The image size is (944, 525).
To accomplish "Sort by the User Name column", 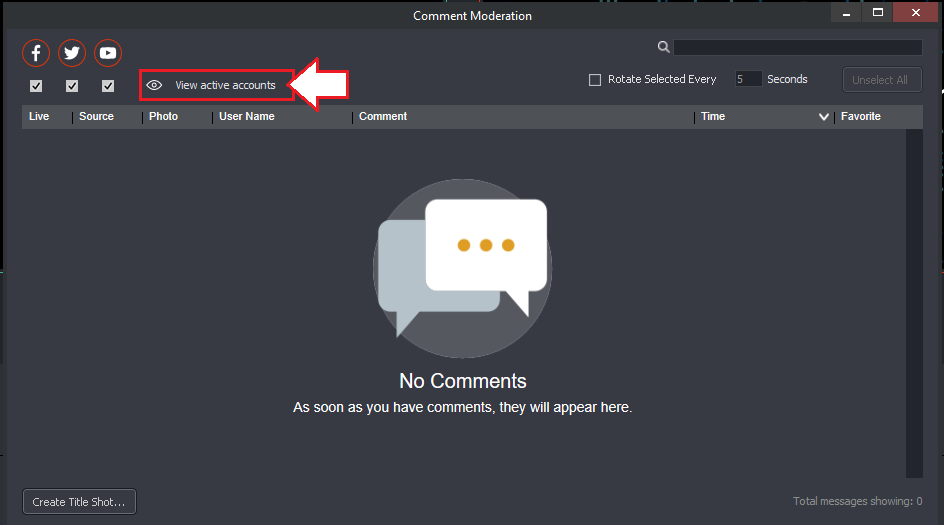I will click(247, 116).
